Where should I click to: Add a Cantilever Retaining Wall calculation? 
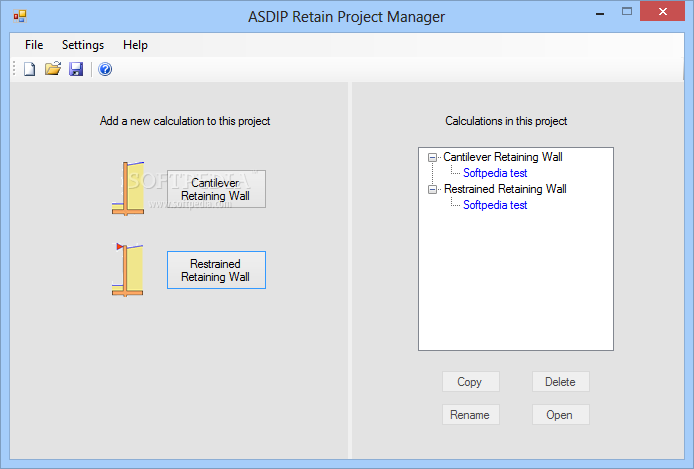click(x=216, y=189)
